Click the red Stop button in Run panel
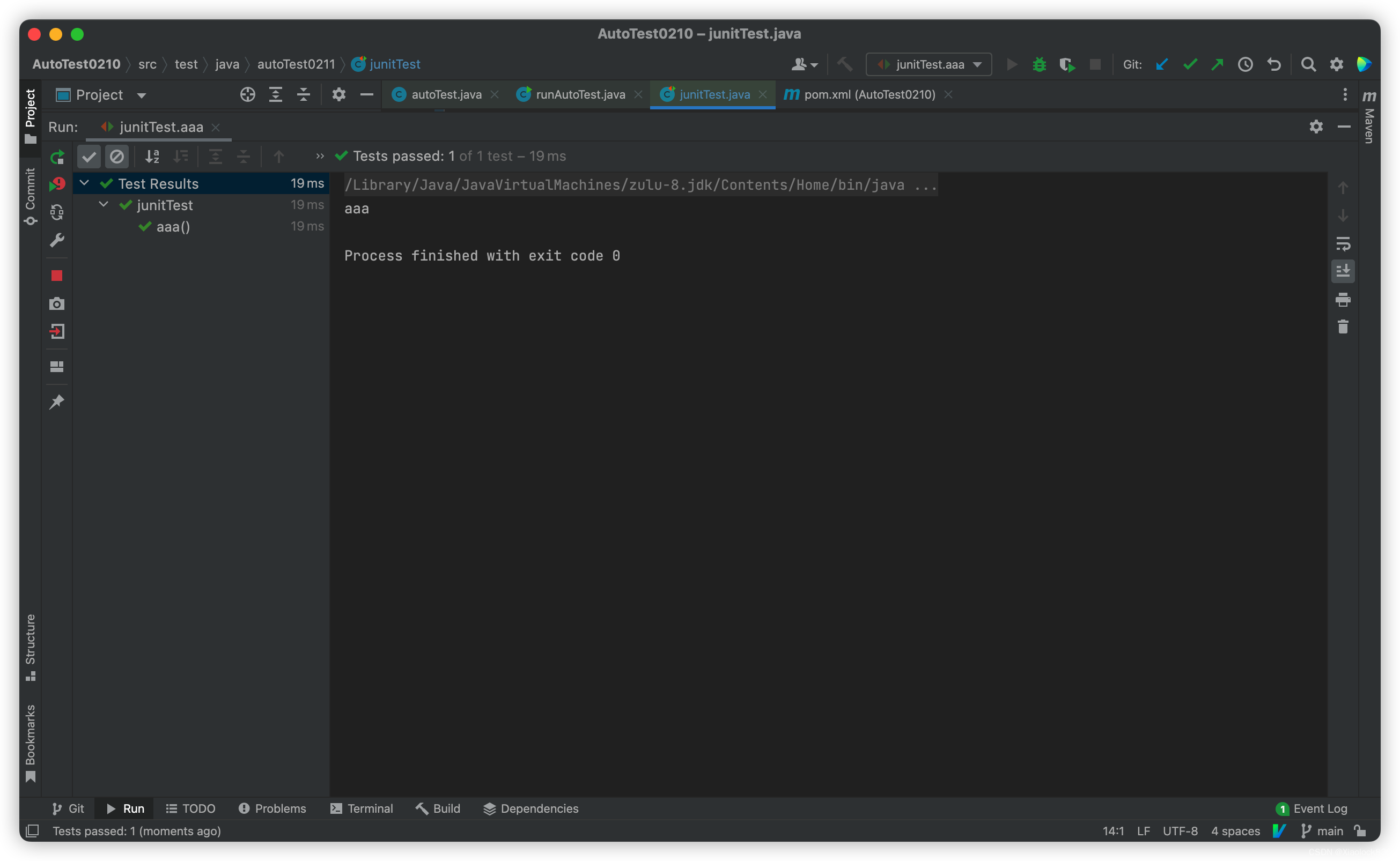Screen dimensions: 1400x861 [x=57, y=276]
